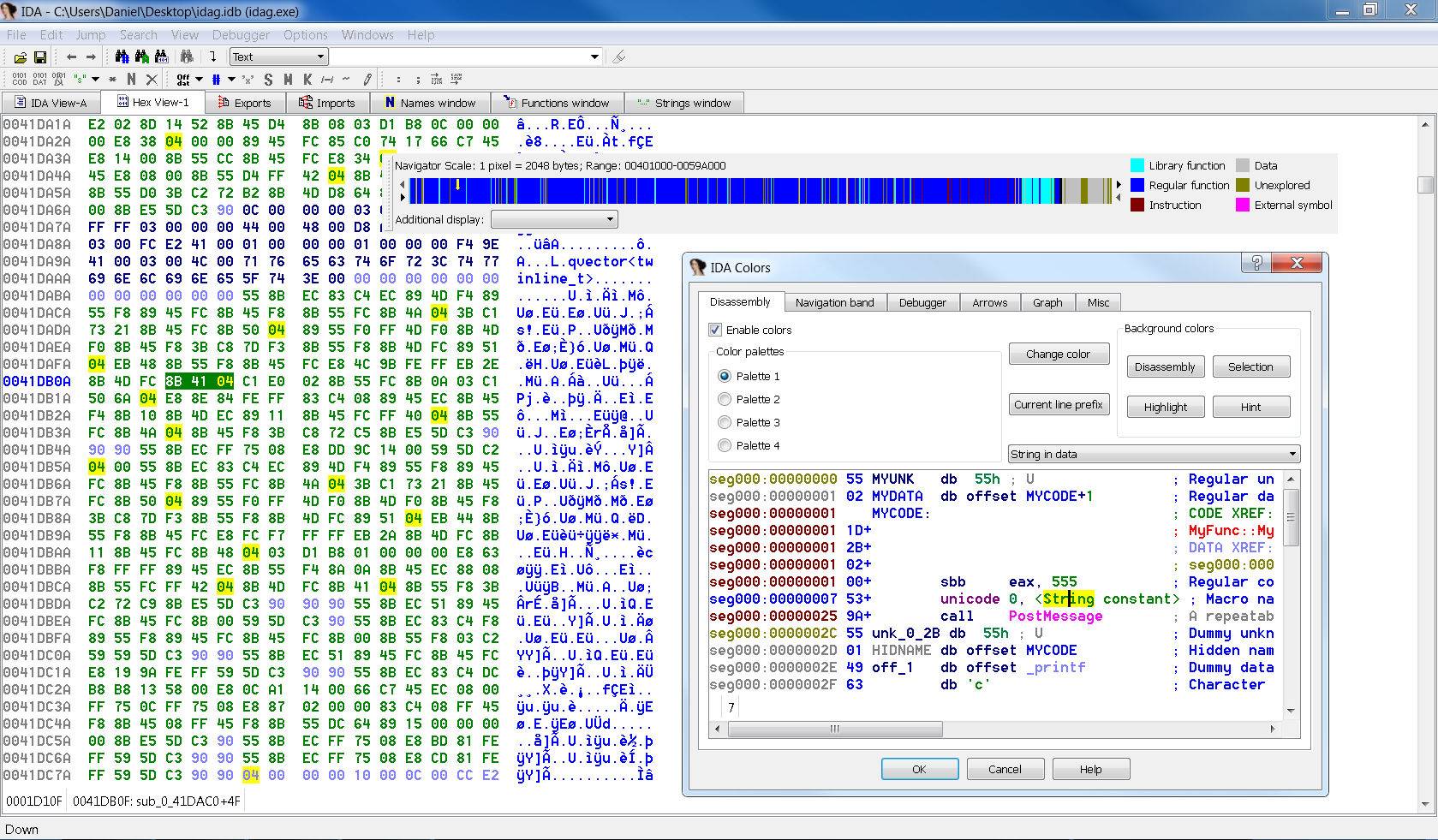Open the 'String in data' dropdown
The height and width of the screenshot is (840, 1438).
click(1153, 454)
